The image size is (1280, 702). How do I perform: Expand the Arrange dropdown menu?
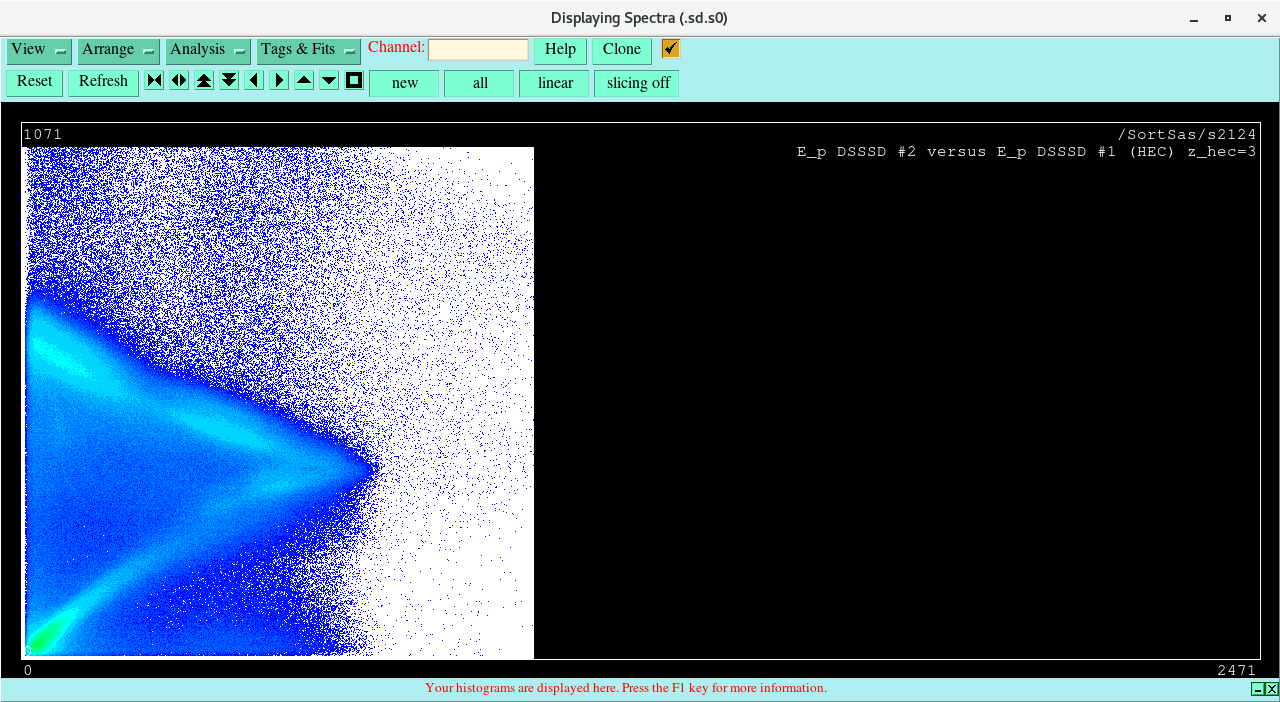click(118, 50)
